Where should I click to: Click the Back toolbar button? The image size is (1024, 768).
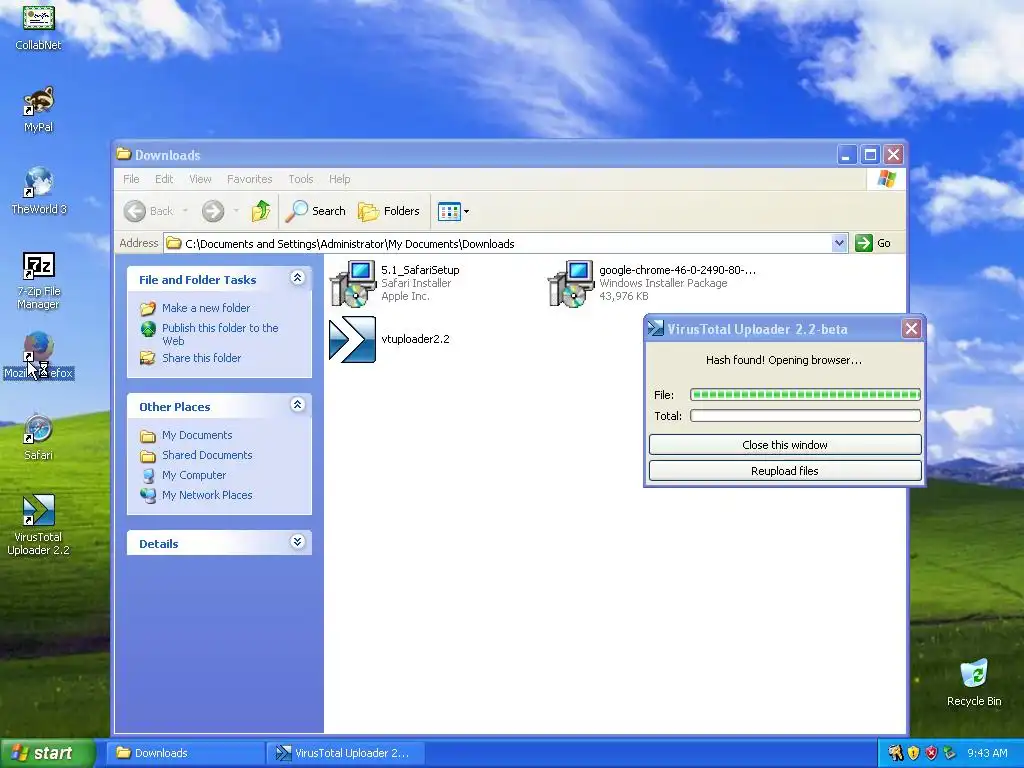coord(149,211)
